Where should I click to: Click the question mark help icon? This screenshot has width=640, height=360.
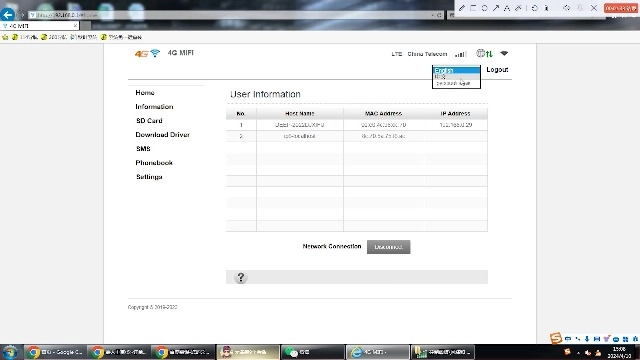[241, 278]
